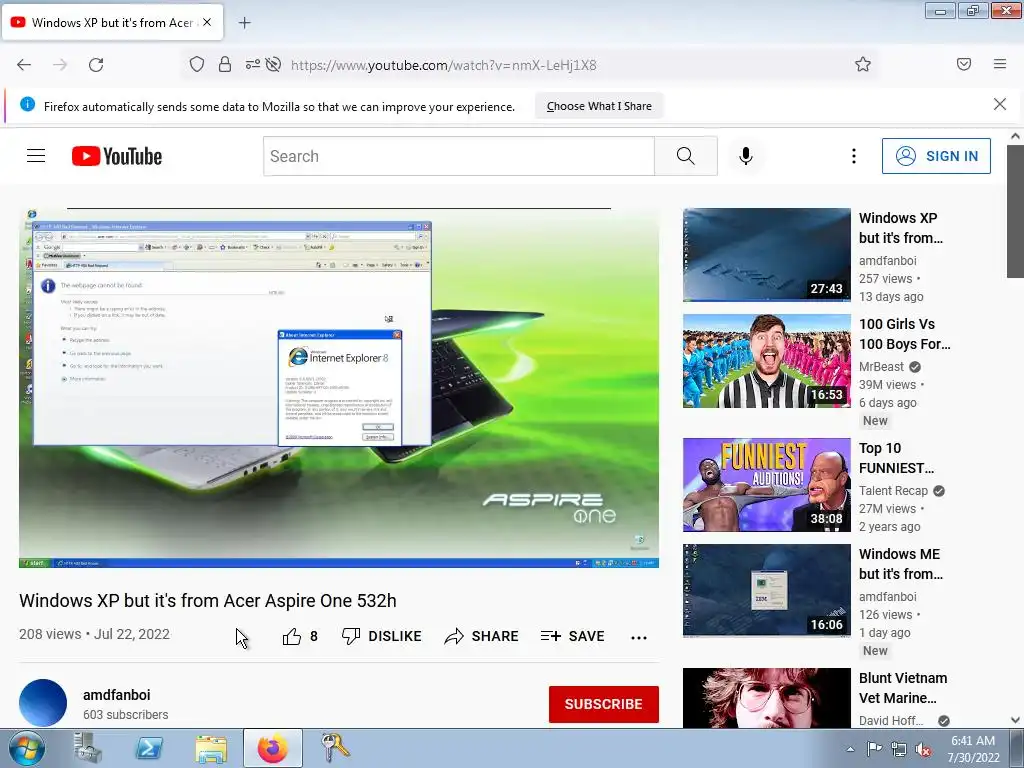Click Choose What I Share button
1024x768 pixels.
point(599,106)
